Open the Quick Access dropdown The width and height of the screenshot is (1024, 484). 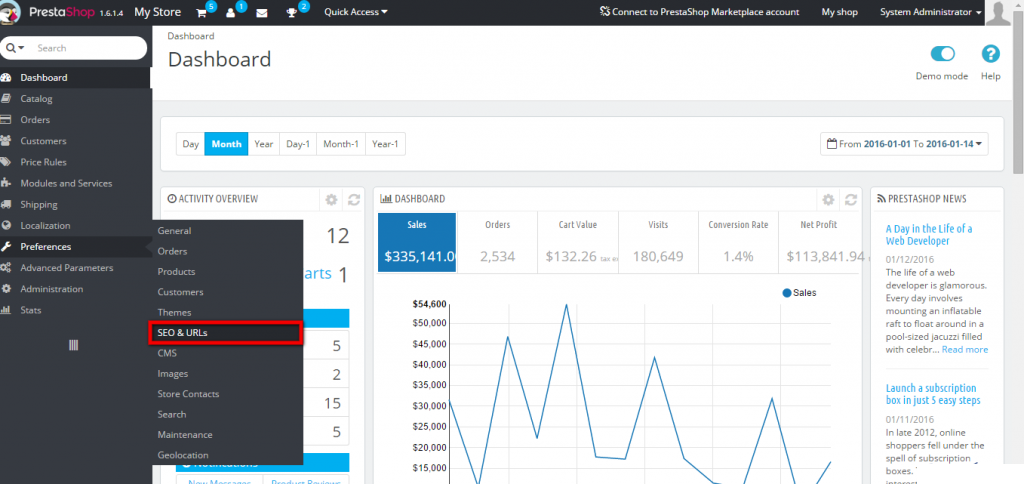click(356, 12)
